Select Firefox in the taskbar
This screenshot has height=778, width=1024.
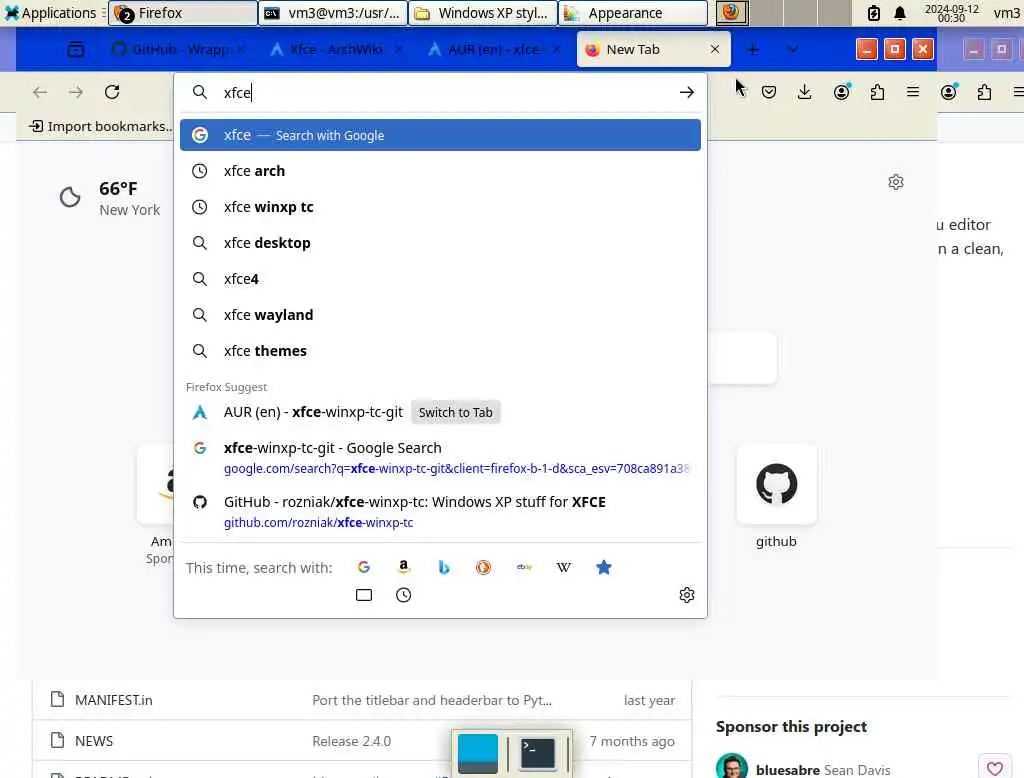183,13
